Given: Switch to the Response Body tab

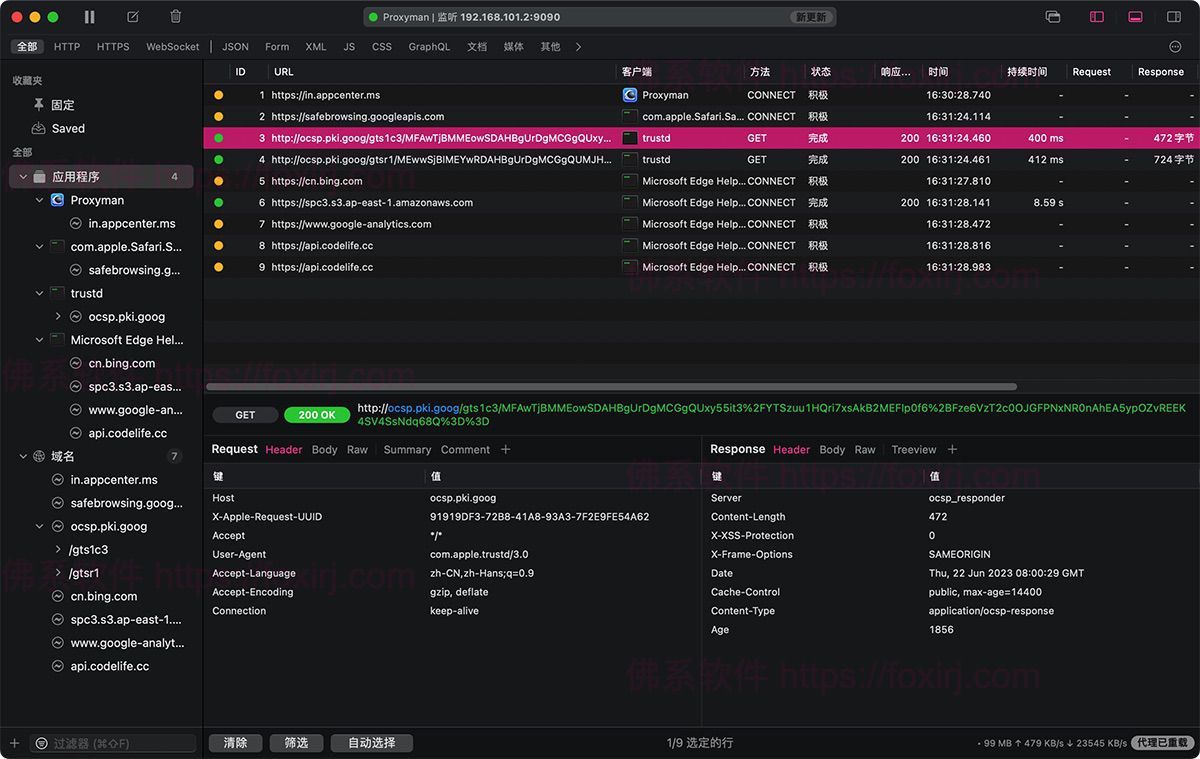Looking at the screenshot, I should point(832,450).
